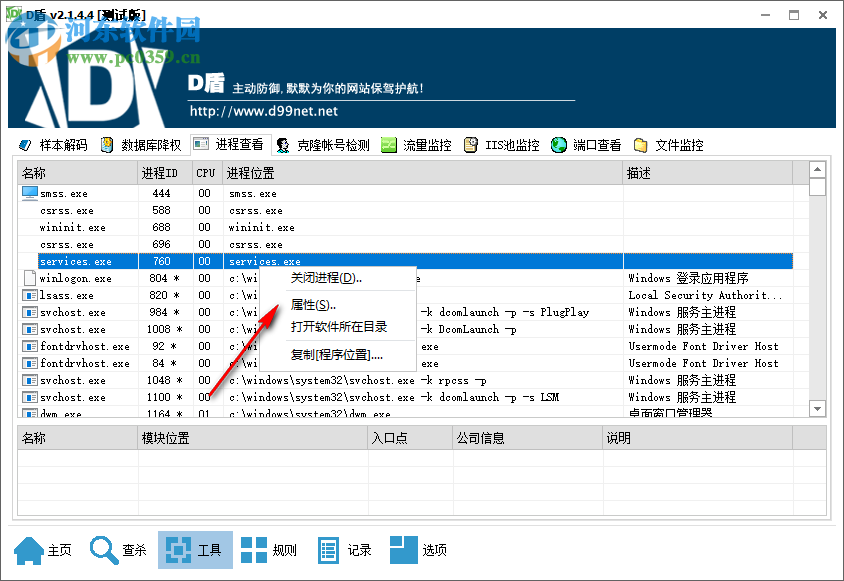Viewport: 844px width, 581px height.
Task: Select csrss.exe row with ID 588
Action: [x=405, y=210]
